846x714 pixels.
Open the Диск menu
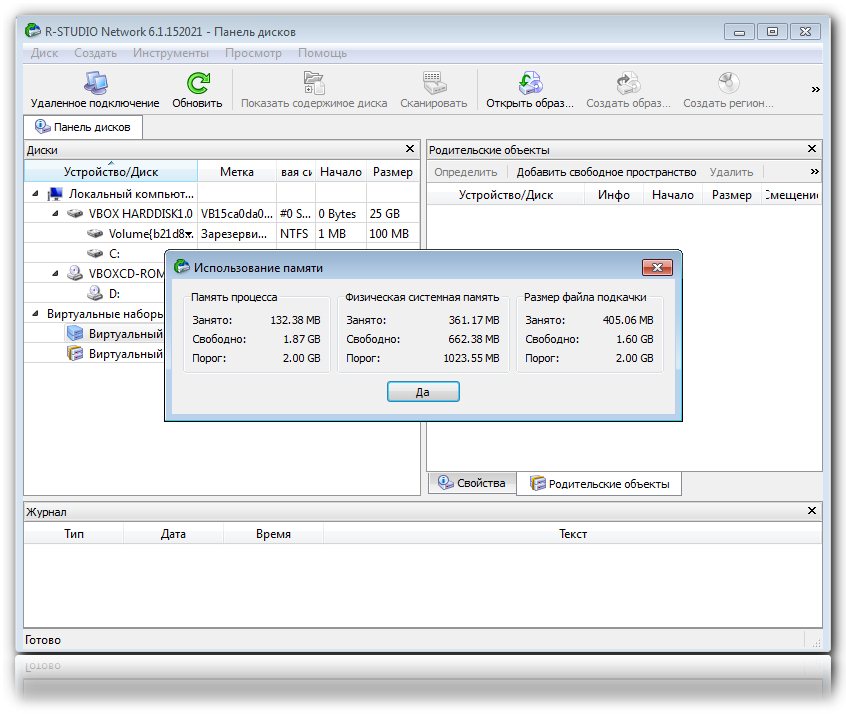coord(44,53)
